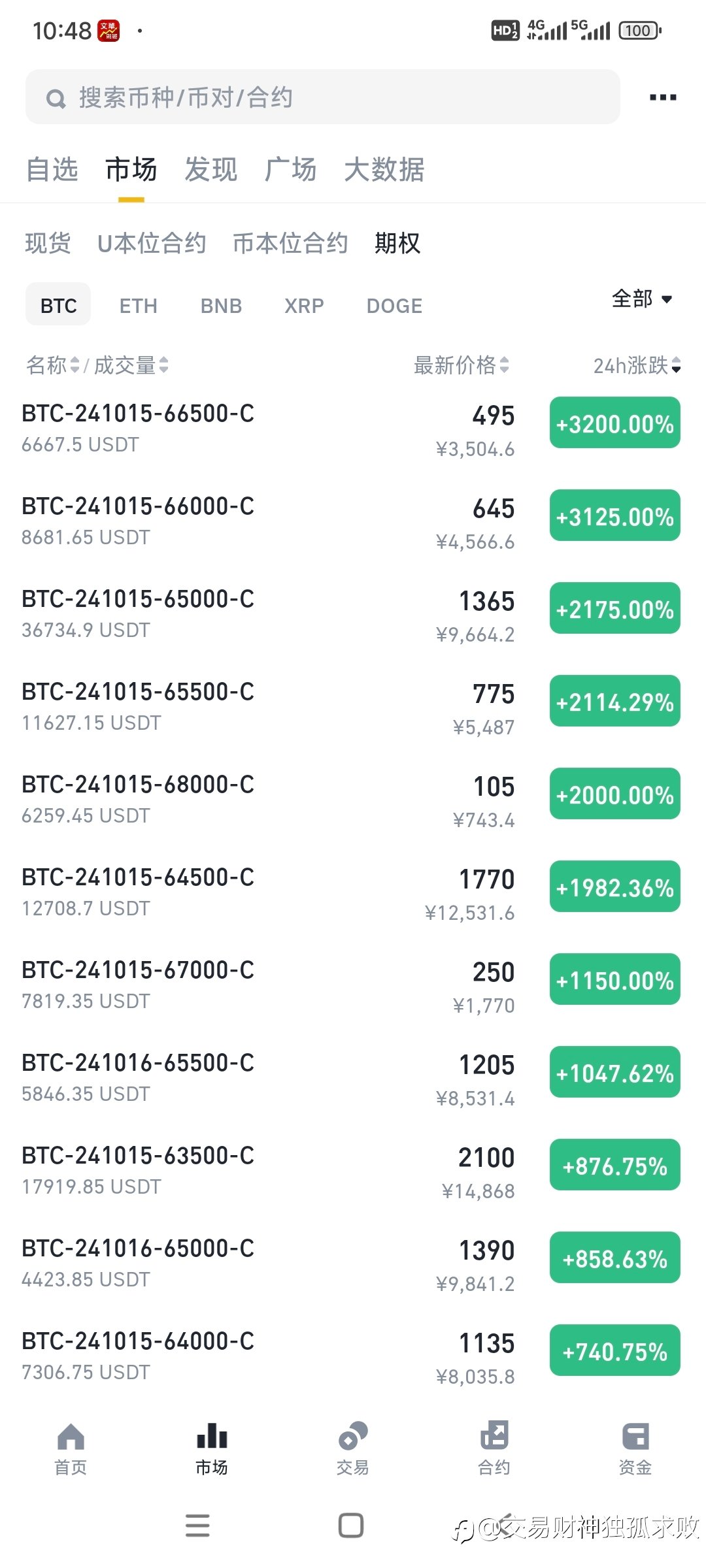
Task: Change 24h涨跌 sort order arrow
Action: (x=676, y=365)
